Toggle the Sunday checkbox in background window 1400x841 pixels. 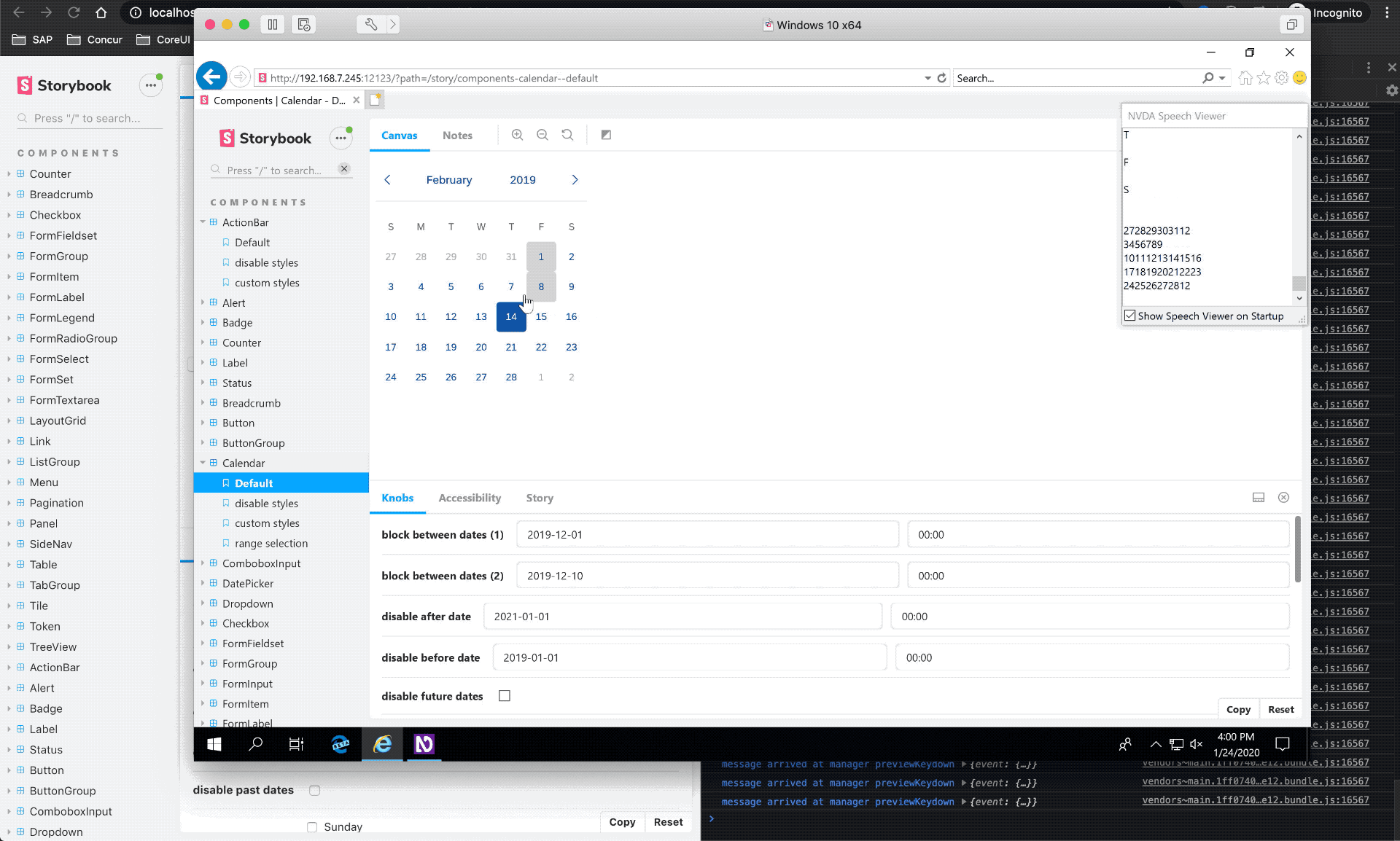pos(312,827)
